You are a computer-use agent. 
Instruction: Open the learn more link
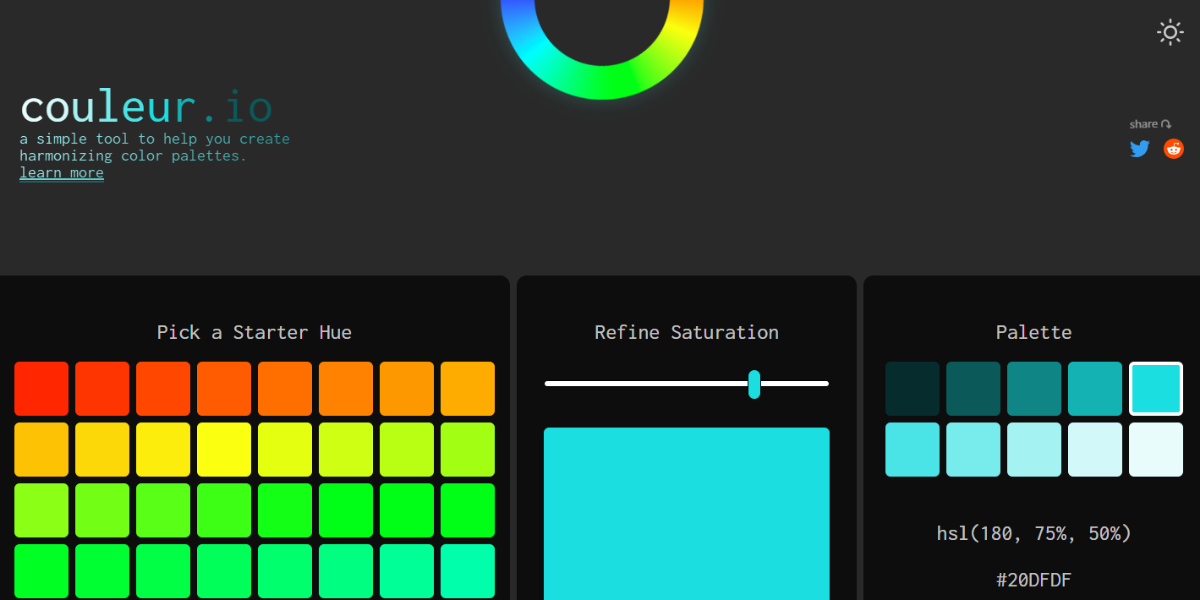point(61,173)
